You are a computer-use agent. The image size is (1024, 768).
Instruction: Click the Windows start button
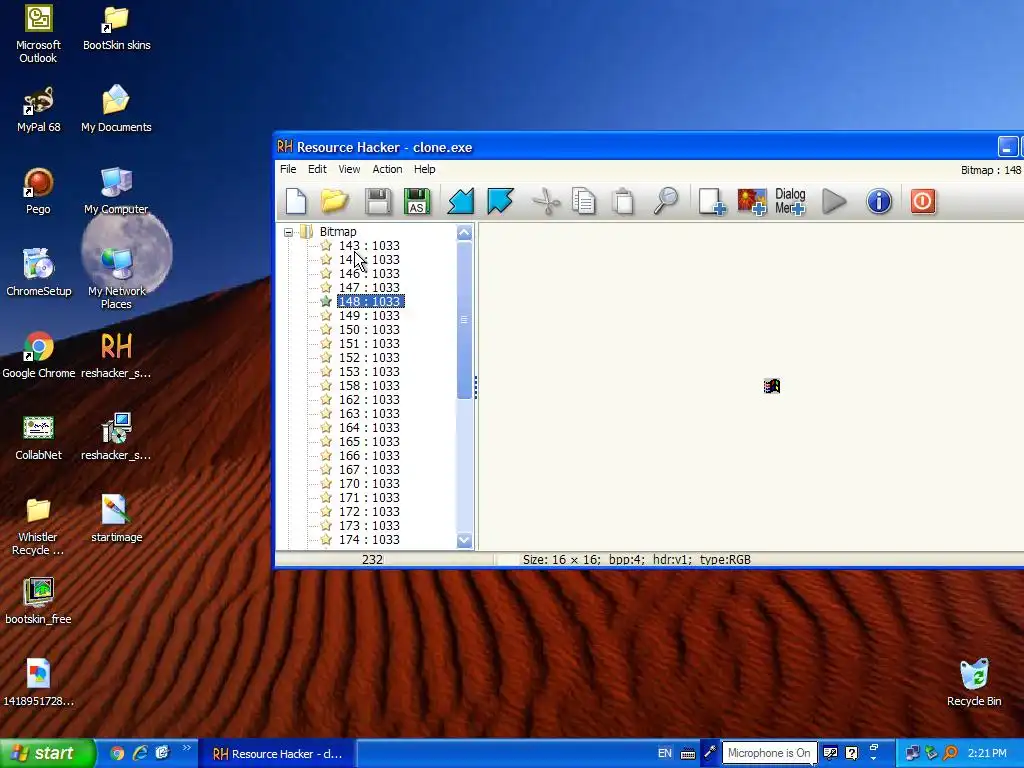coord(47,754)
